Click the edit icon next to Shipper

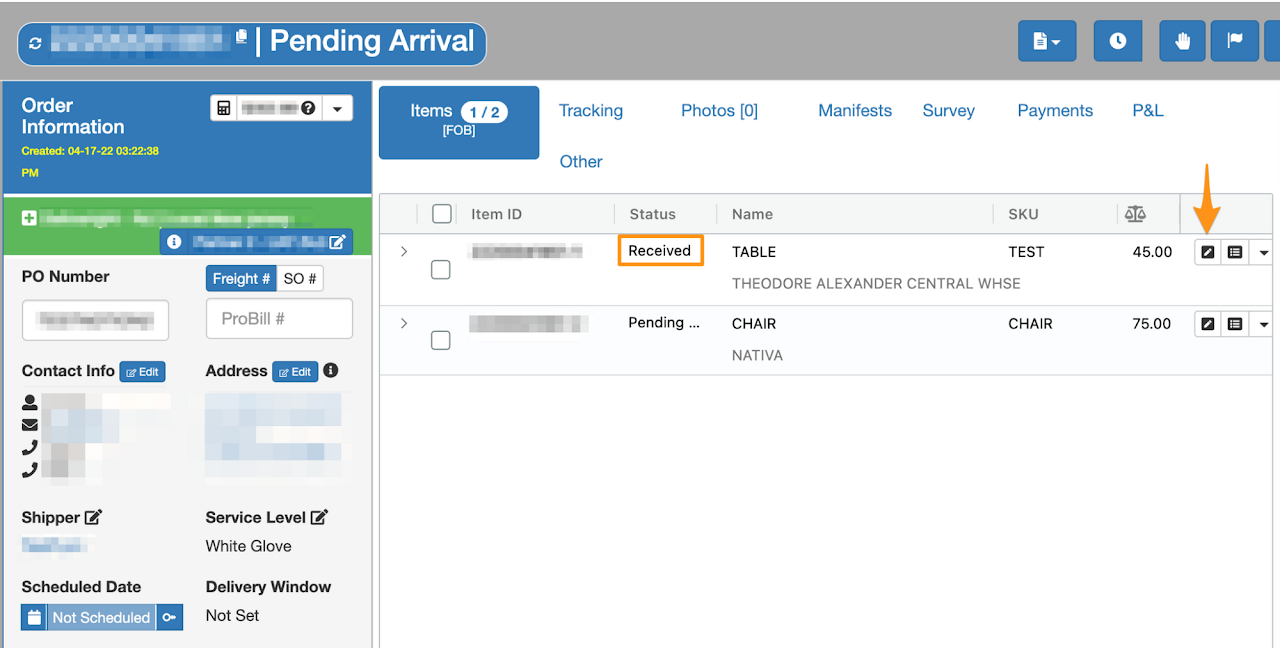(x=93, y=517)
